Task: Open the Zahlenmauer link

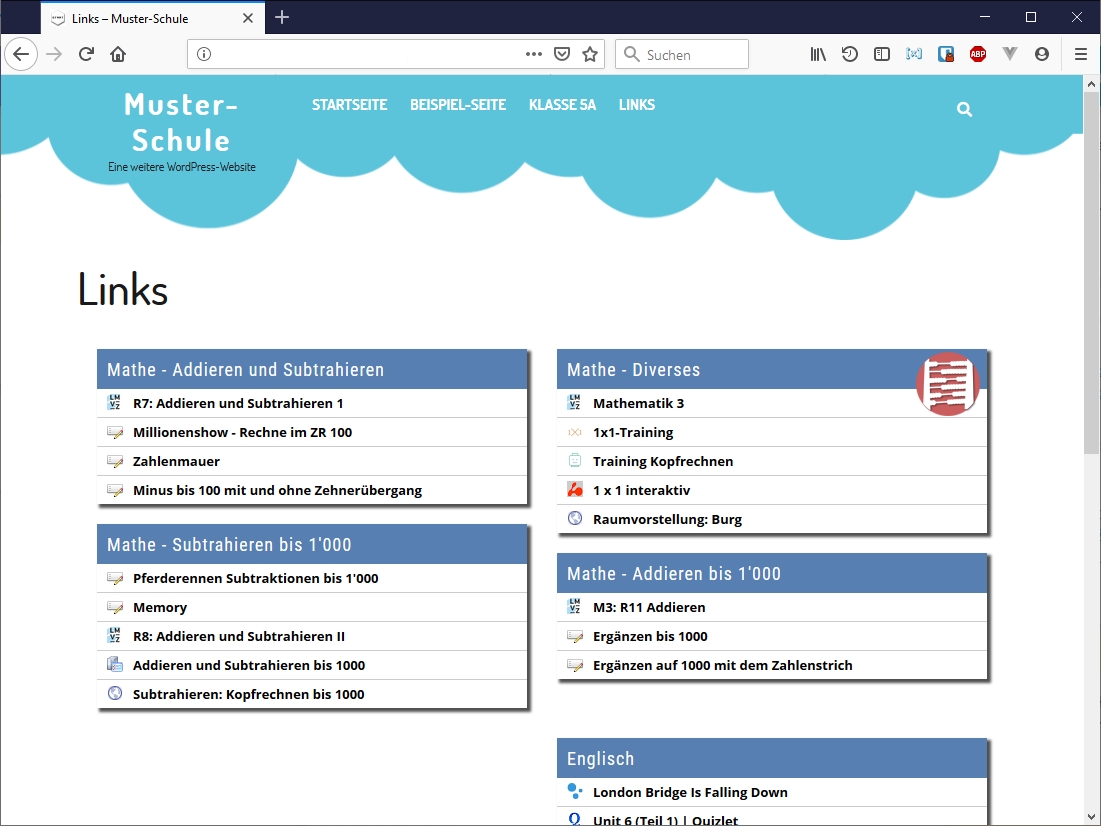Action: (176, 461)
